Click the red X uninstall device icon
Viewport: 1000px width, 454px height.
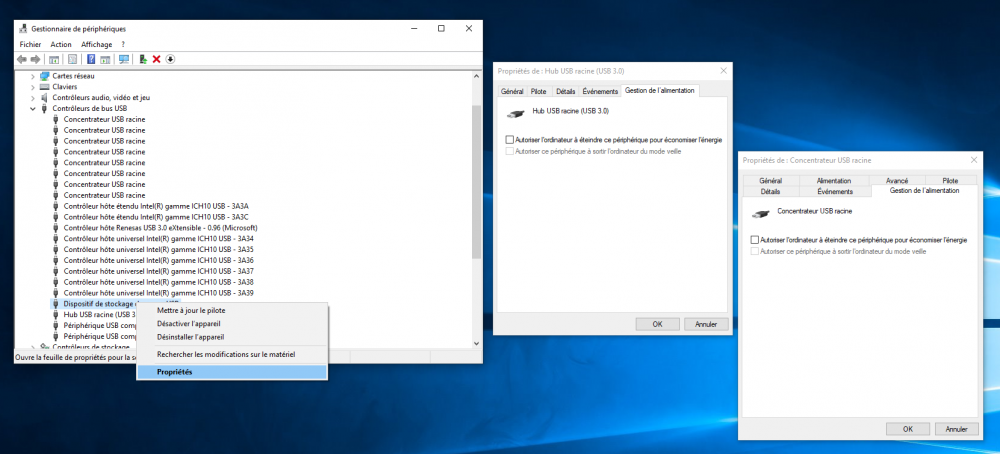click(156, 59)
